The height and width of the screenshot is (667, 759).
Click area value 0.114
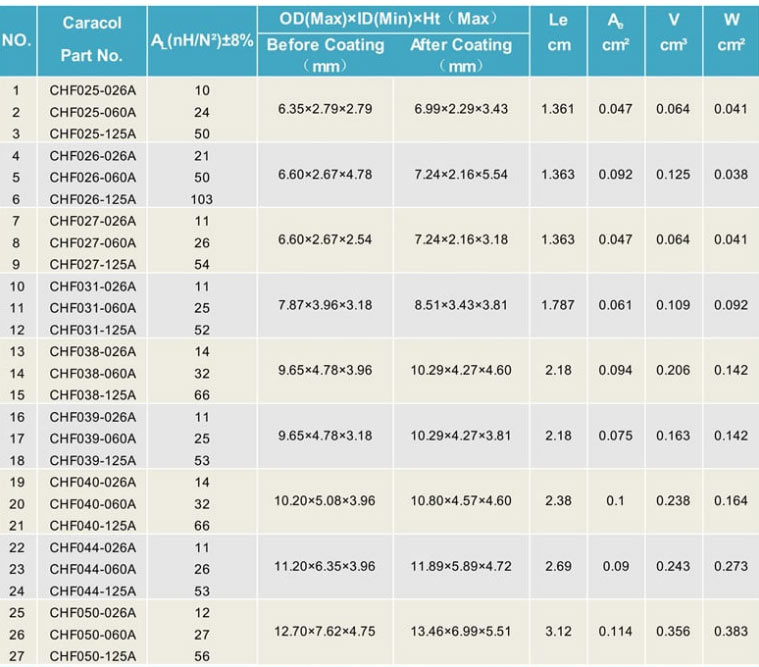[x=615, y=632]
